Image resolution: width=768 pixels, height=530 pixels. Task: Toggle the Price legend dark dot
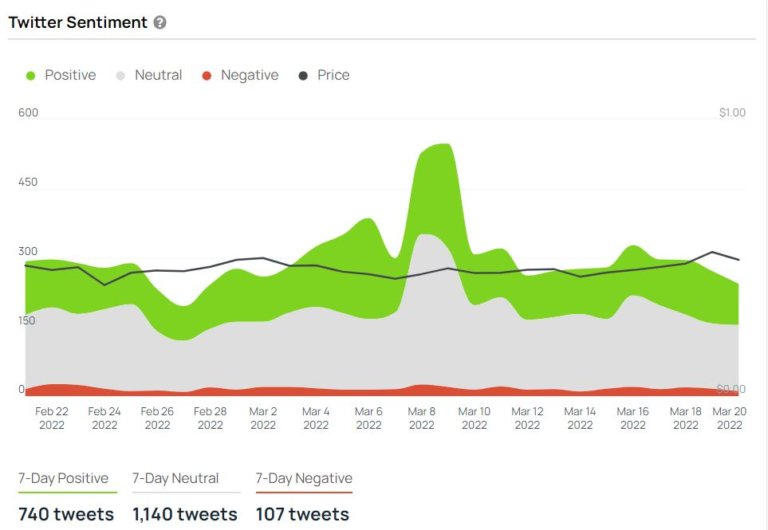[x=303, y=76]
